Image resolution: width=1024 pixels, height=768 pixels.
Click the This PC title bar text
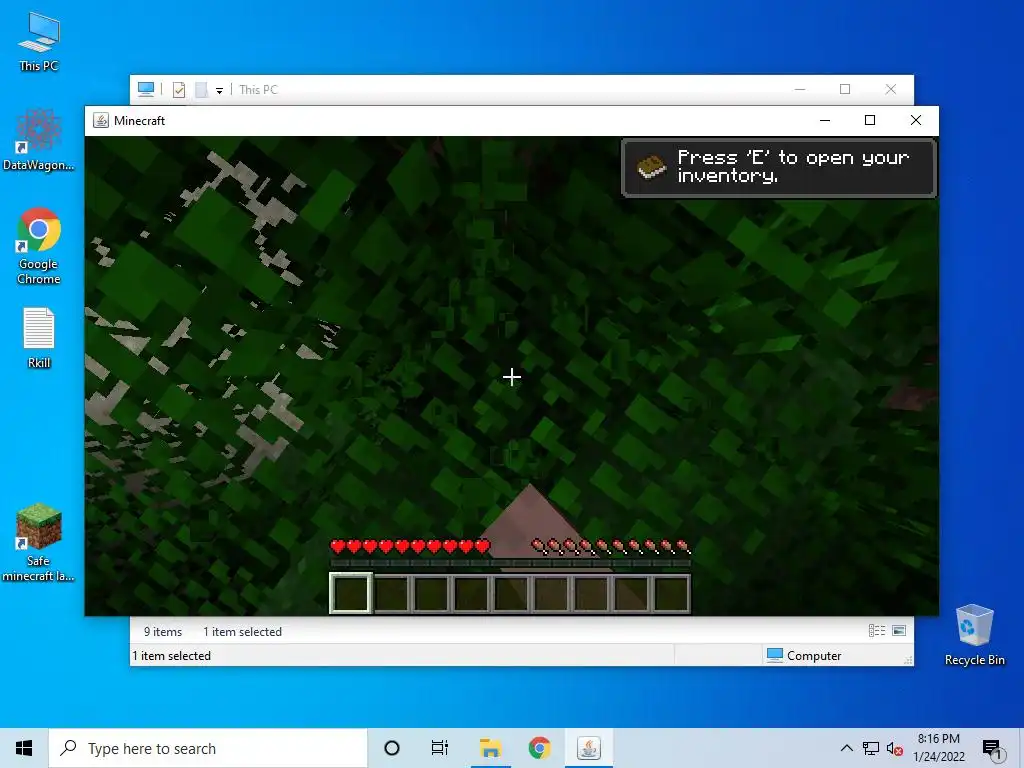(258, 89)
